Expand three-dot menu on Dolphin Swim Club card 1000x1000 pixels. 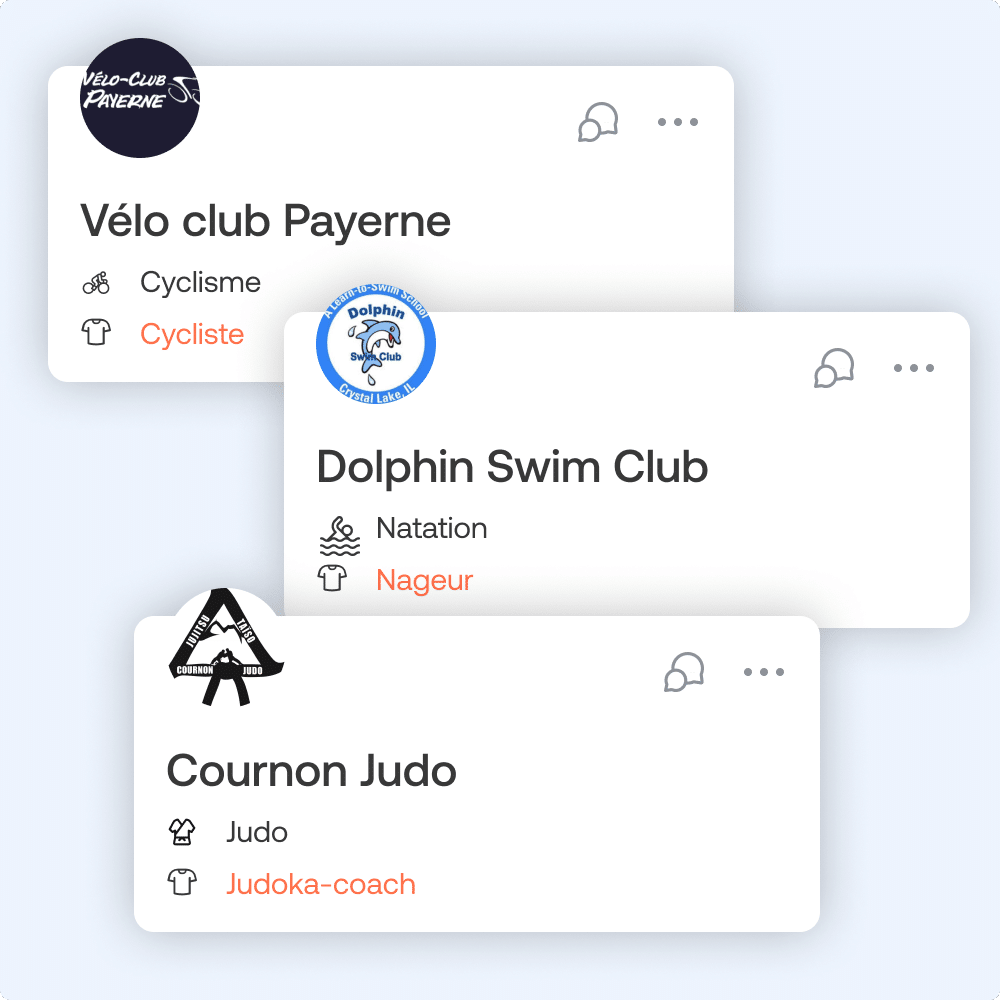coord(914,368)
